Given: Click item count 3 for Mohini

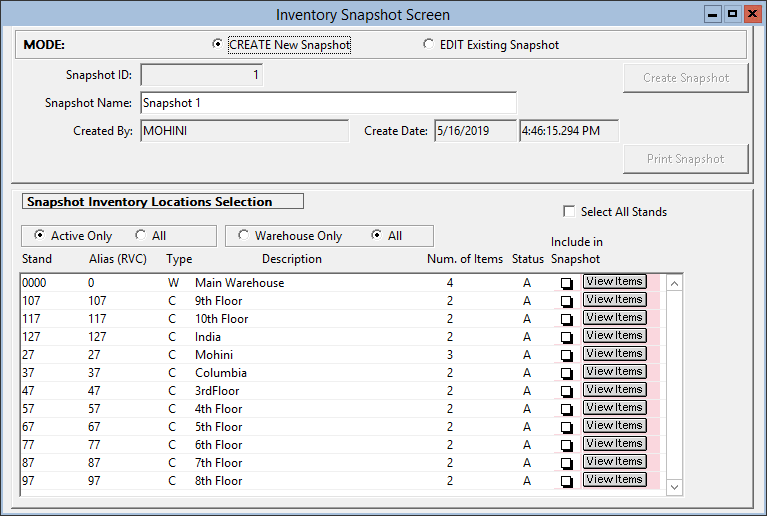Looking at the screenshot, I should coord(450,355).
